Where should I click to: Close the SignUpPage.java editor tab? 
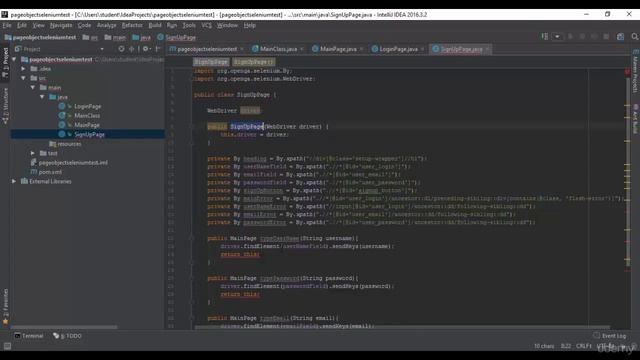(x=487, y=49)
